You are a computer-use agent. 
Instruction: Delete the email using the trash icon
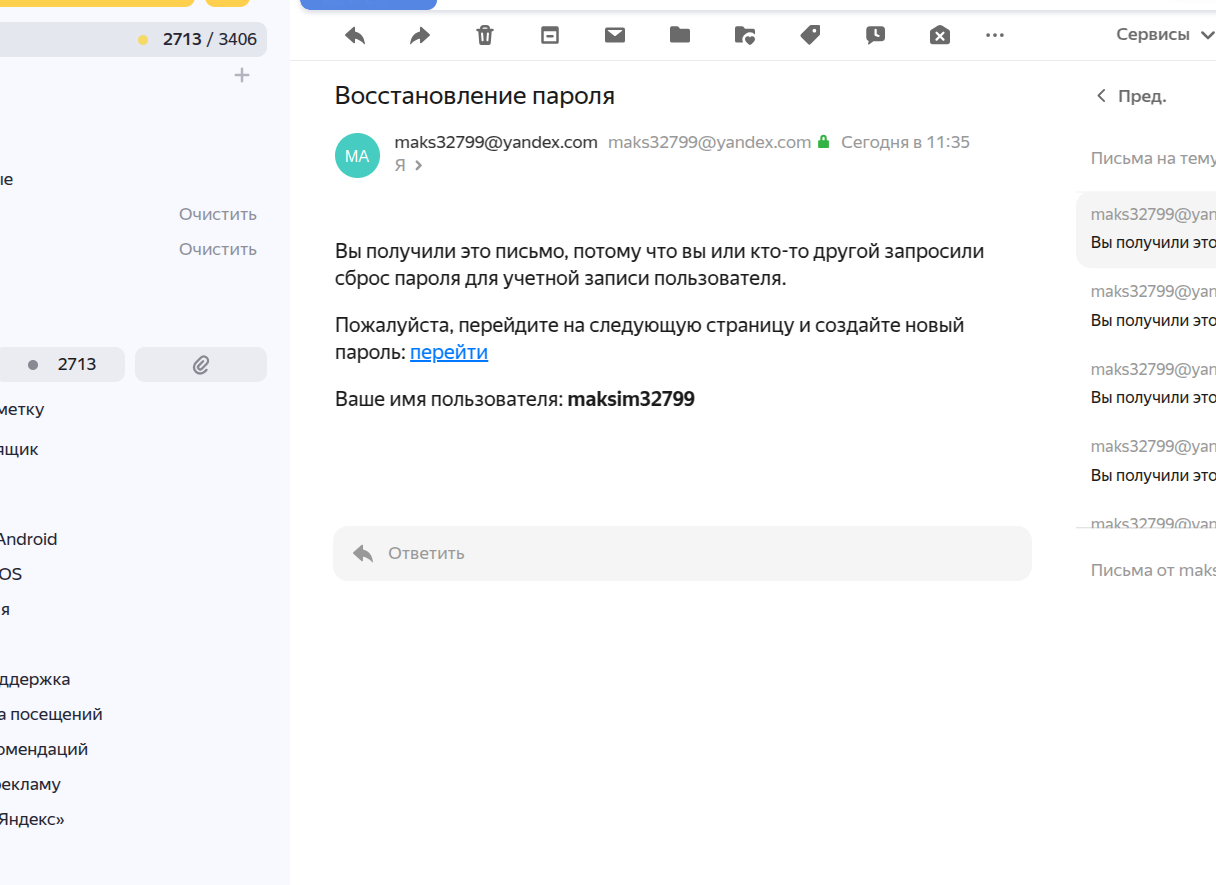click(x=484, y=35)
